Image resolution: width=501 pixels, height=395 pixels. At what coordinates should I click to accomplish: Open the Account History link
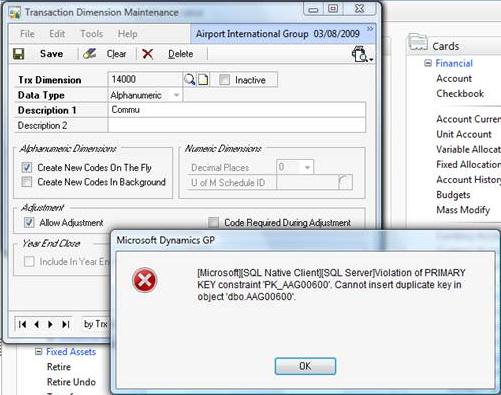469,179
